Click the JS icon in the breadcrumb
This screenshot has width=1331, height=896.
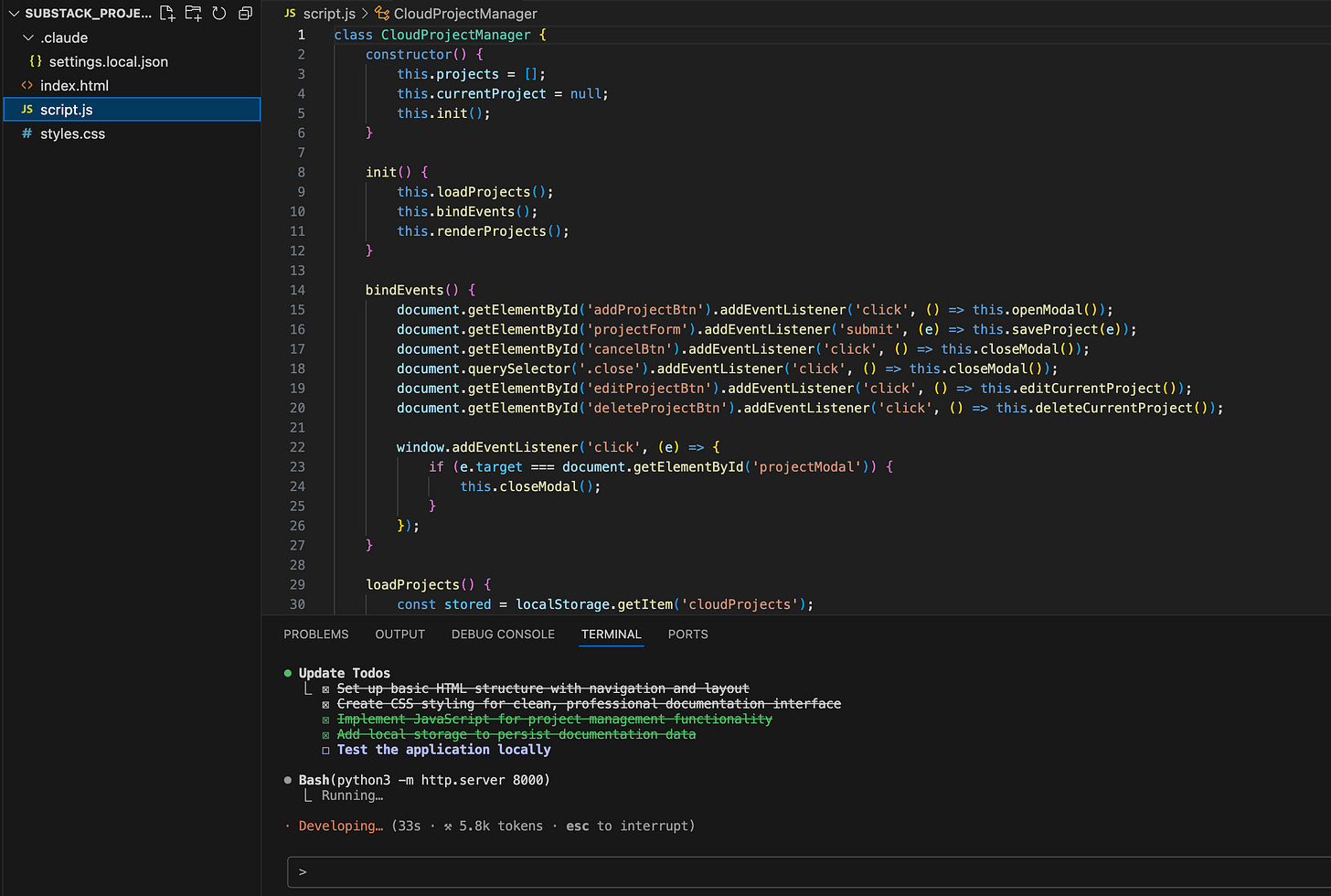[290, 13]
